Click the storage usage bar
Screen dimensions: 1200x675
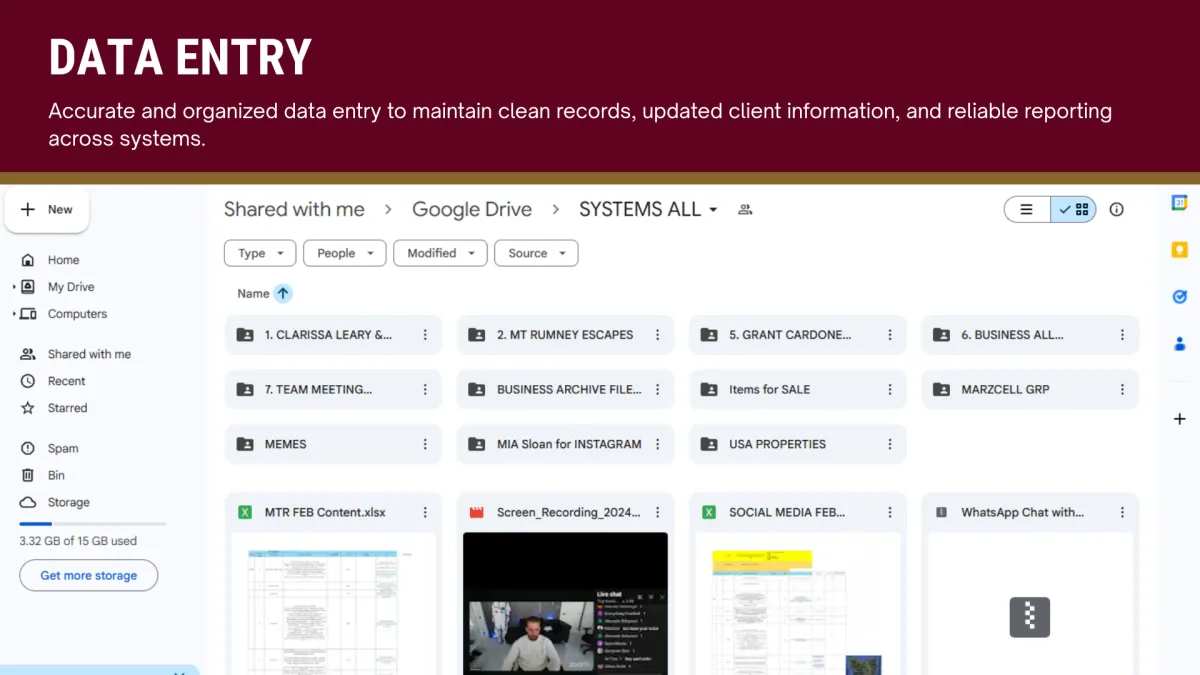tap(93, 524)
